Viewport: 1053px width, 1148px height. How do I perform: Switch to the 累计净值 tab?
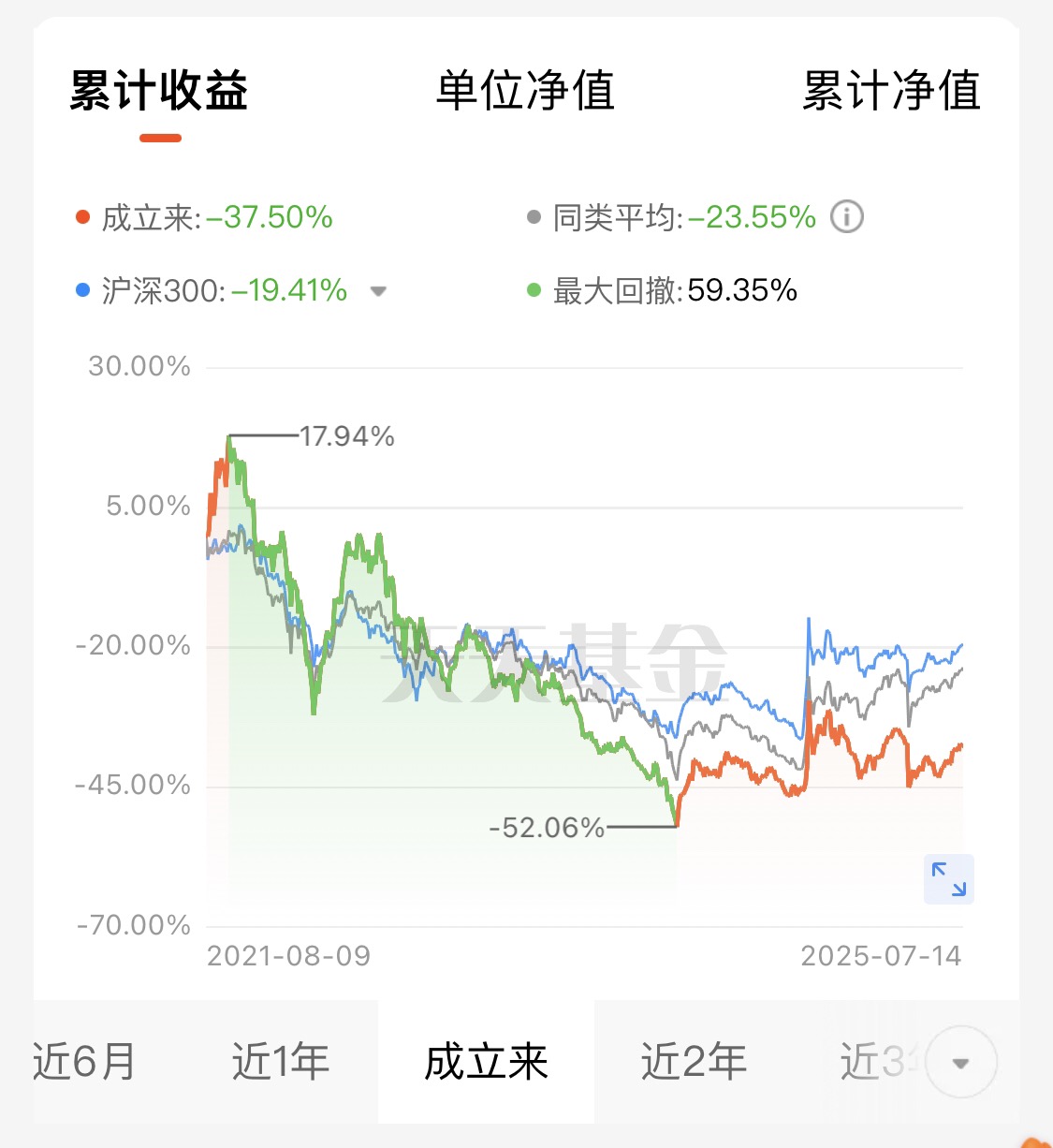(x=891, y=92)
